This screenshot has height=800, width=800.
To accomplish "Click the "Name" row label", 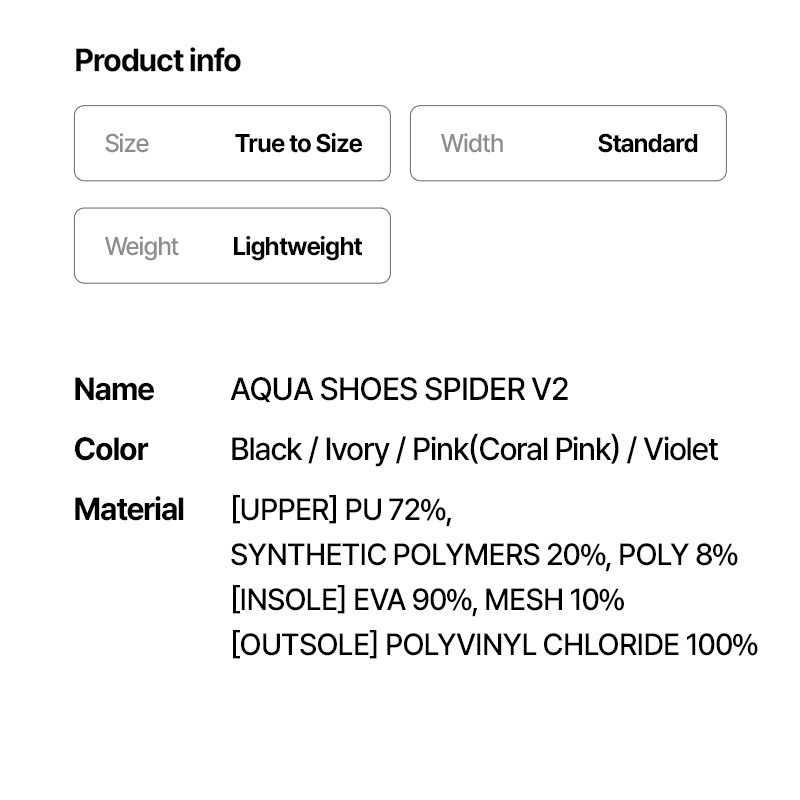I will [114, 390].
